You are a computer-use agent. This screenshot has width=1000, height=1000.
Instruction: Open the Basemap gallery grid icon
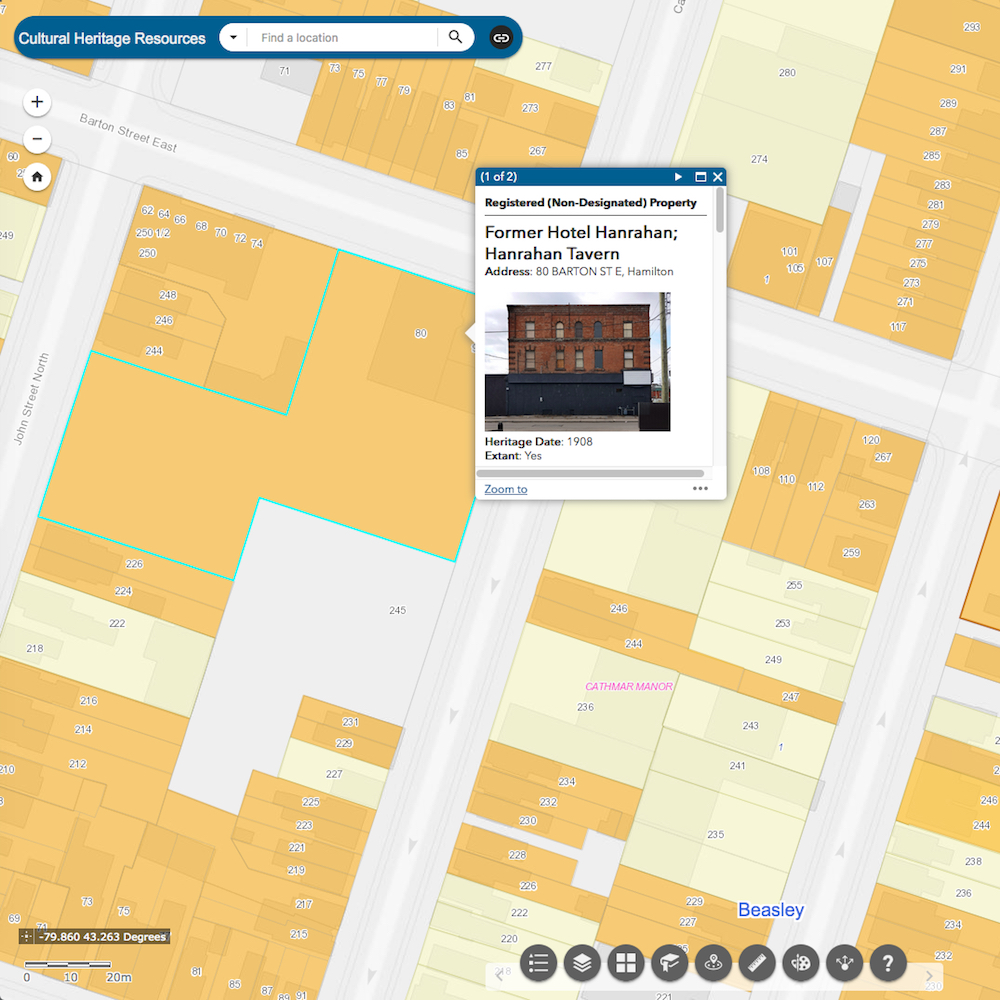pos(626,963)
